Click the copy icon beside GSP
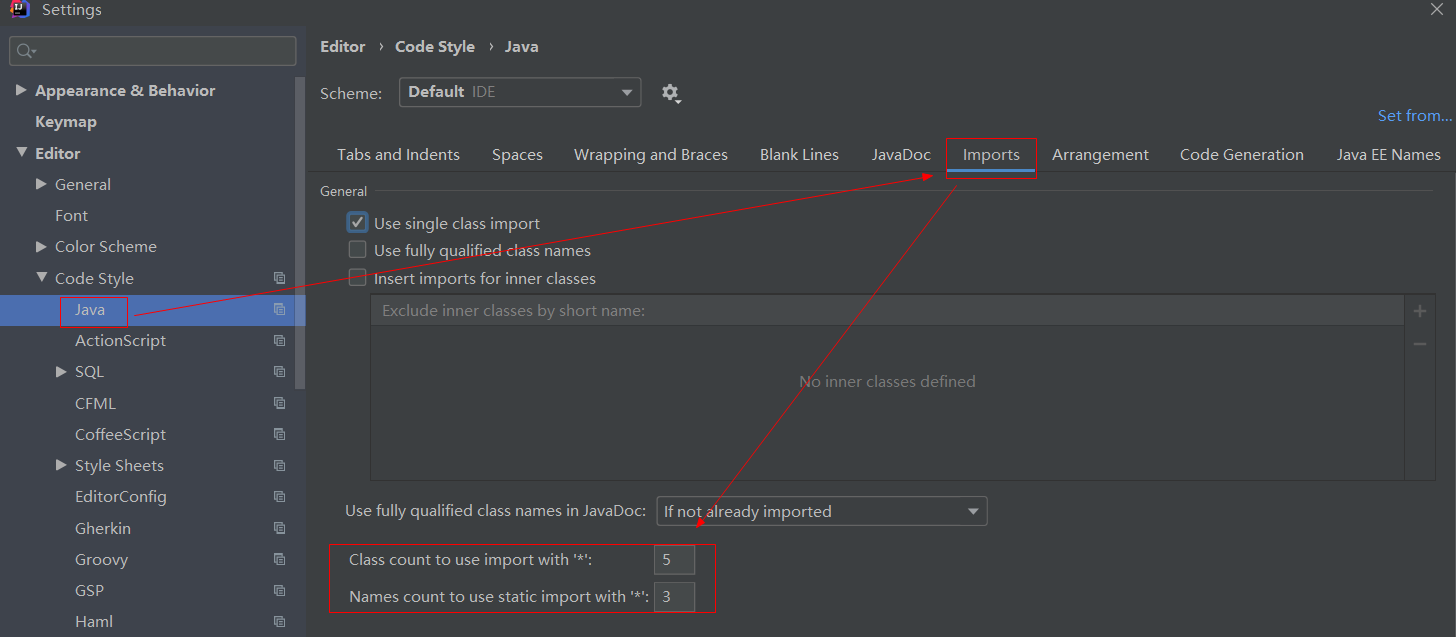This screenshot has height=637, width=1456. click(279, 591)
